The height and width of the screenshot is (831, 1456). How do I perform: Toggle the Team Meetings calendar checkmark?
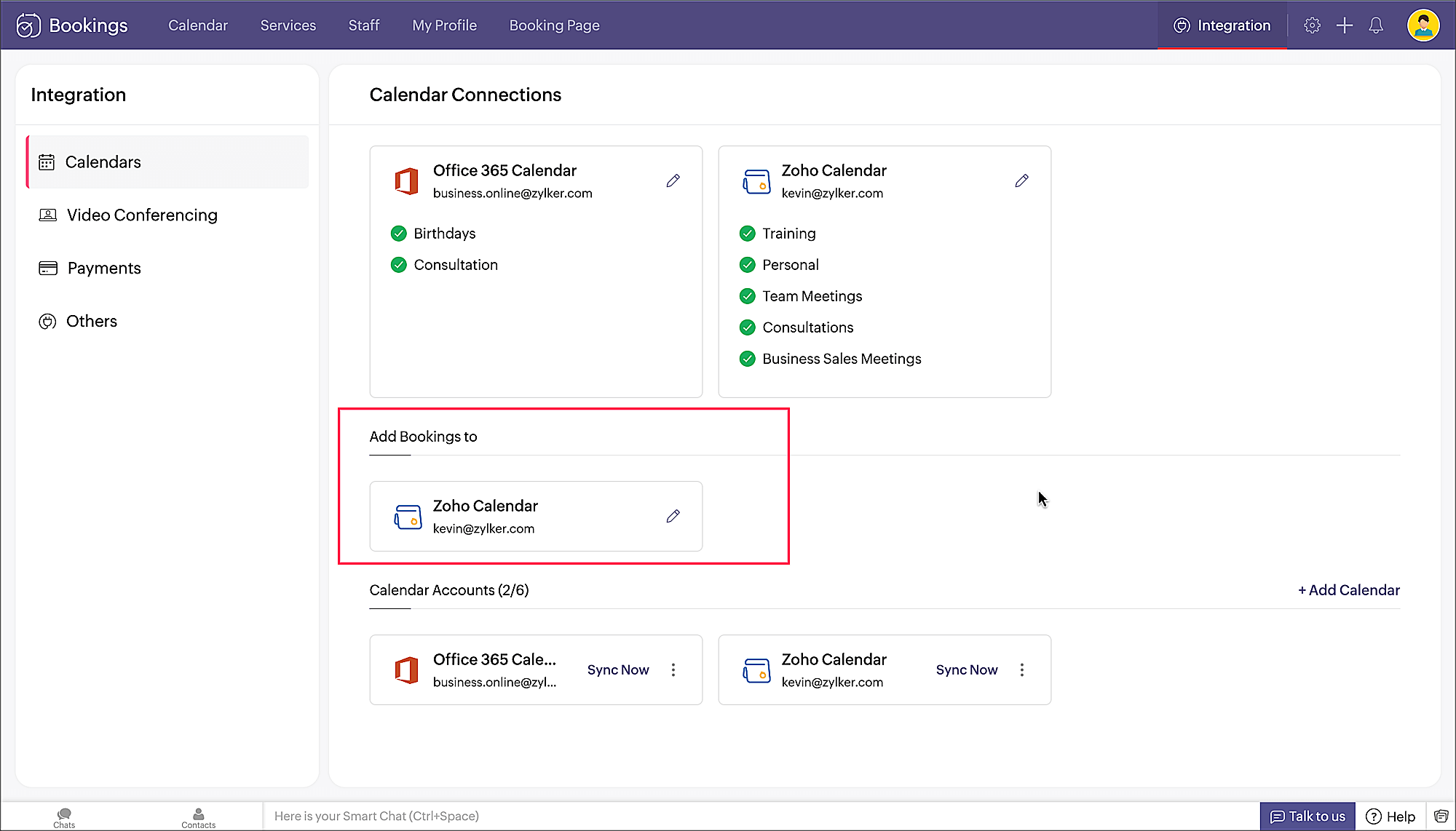pyautogui.click(x=748, y=296)
